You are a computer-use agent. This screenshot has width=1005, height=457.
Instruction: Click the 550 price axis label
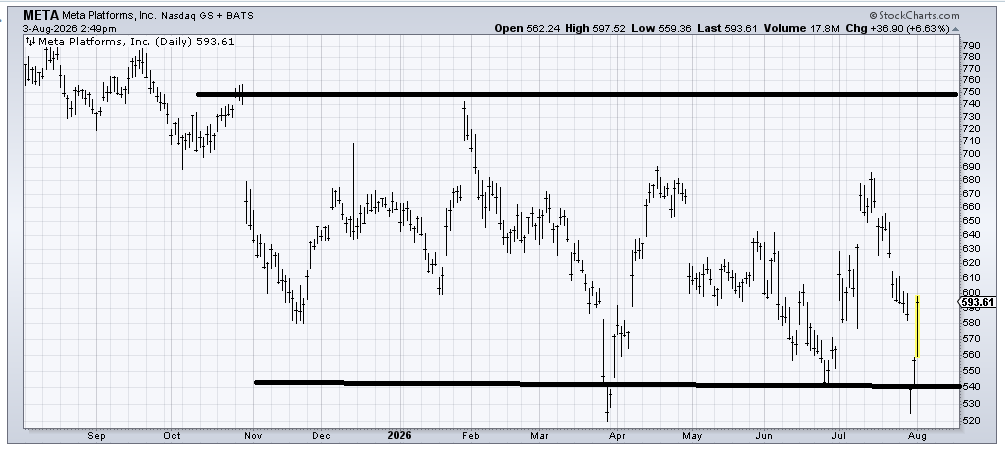972,370
